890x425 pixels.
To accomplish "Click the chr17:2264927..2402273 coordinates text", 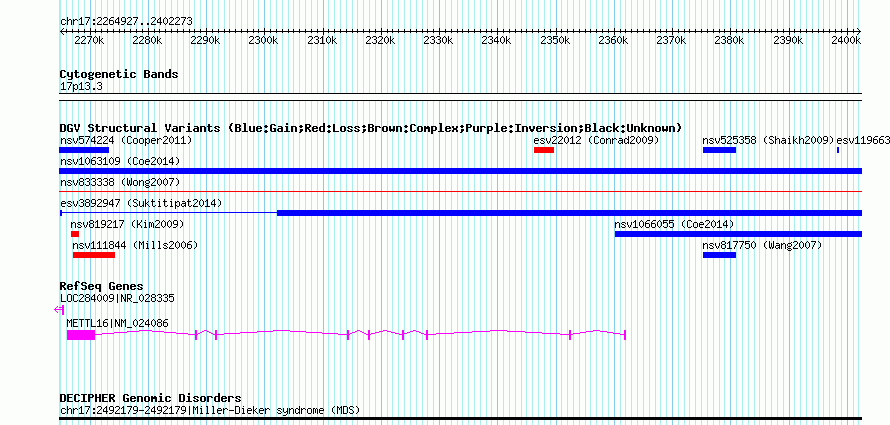I will click(126, 22).
